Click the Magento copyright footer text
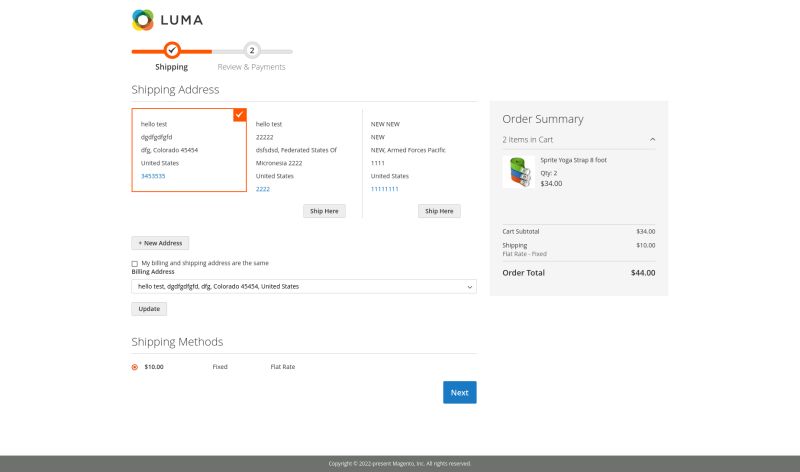The width and height of the screenshot is (800, 472). click(399, 464)
